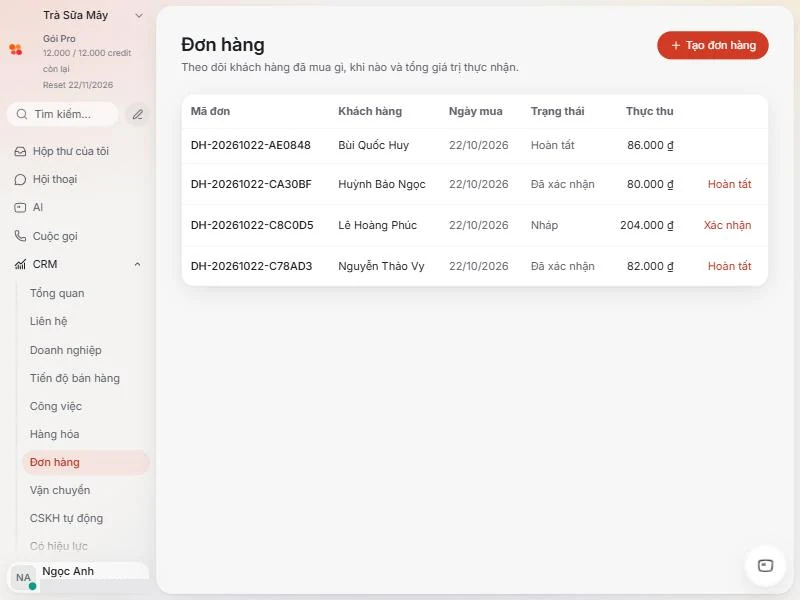
Task: Open CSKH tự động page
Action: (66, 518)
